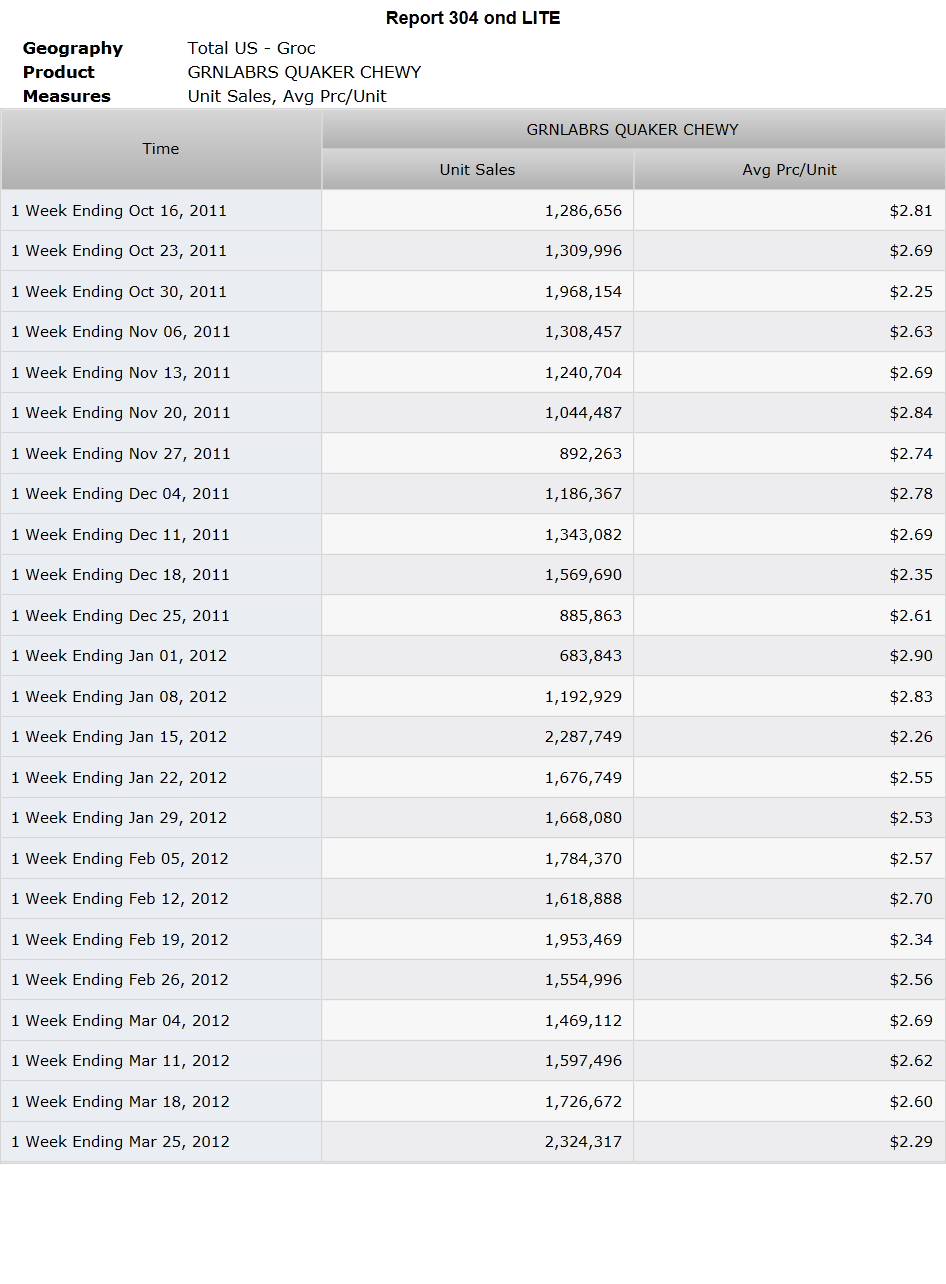Image resolution: width=946 pixels, height=1284 pixels.
Task: Select row 1 Week Ending Nov 27, 2011
Action: point(473,454)
